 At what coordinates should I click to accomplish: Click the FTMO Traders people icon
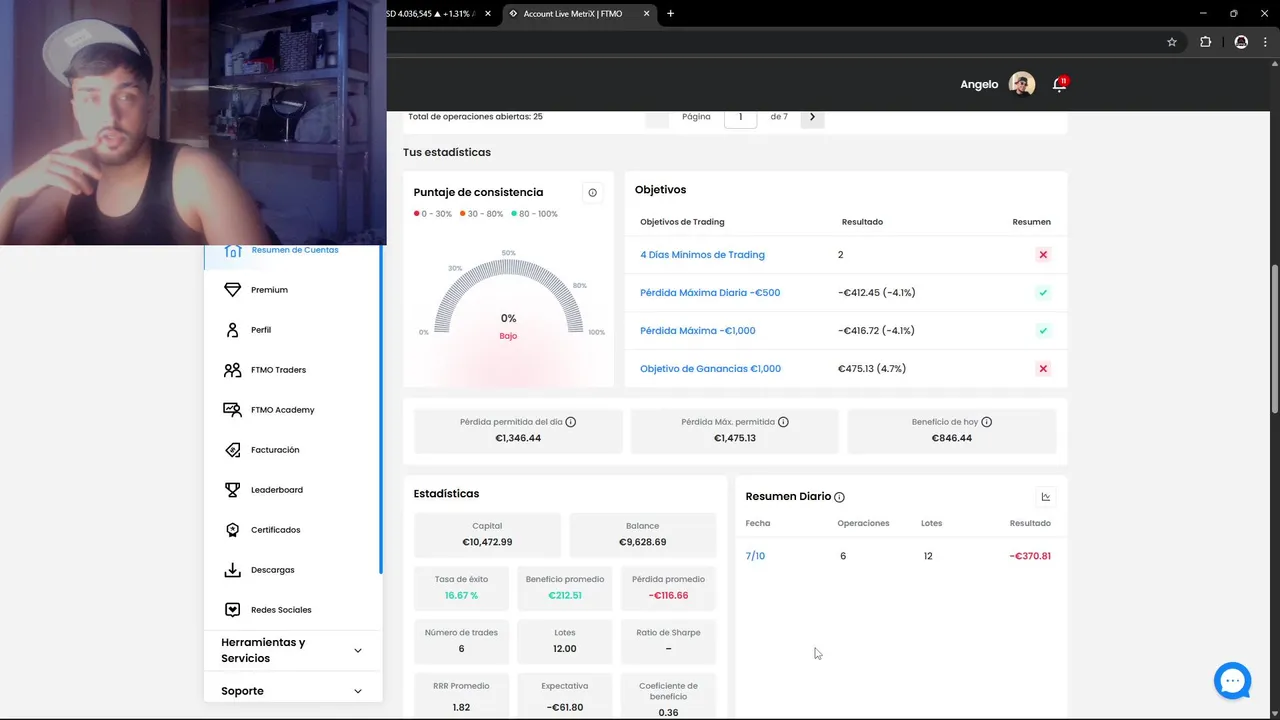click(233, 370)
